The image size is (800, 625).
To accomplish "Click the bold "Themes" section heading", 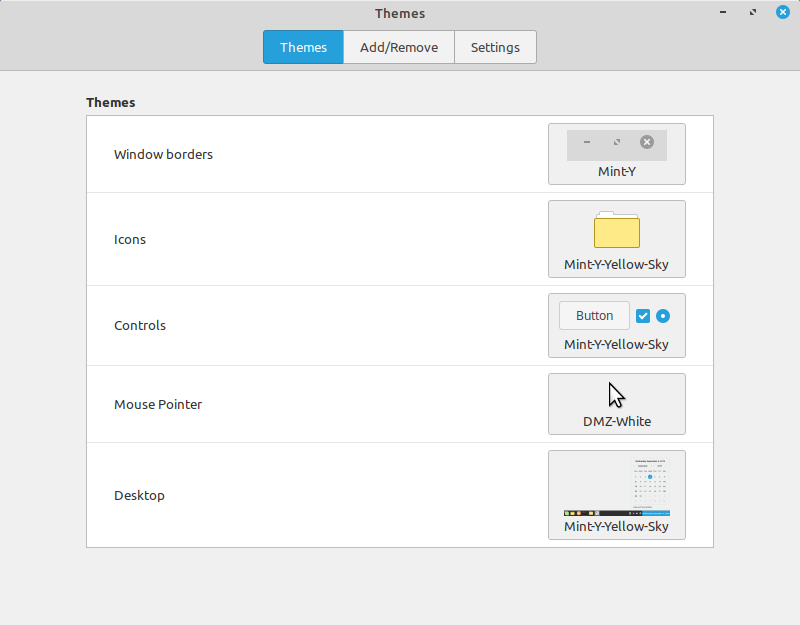I will (x=111, y=103).
